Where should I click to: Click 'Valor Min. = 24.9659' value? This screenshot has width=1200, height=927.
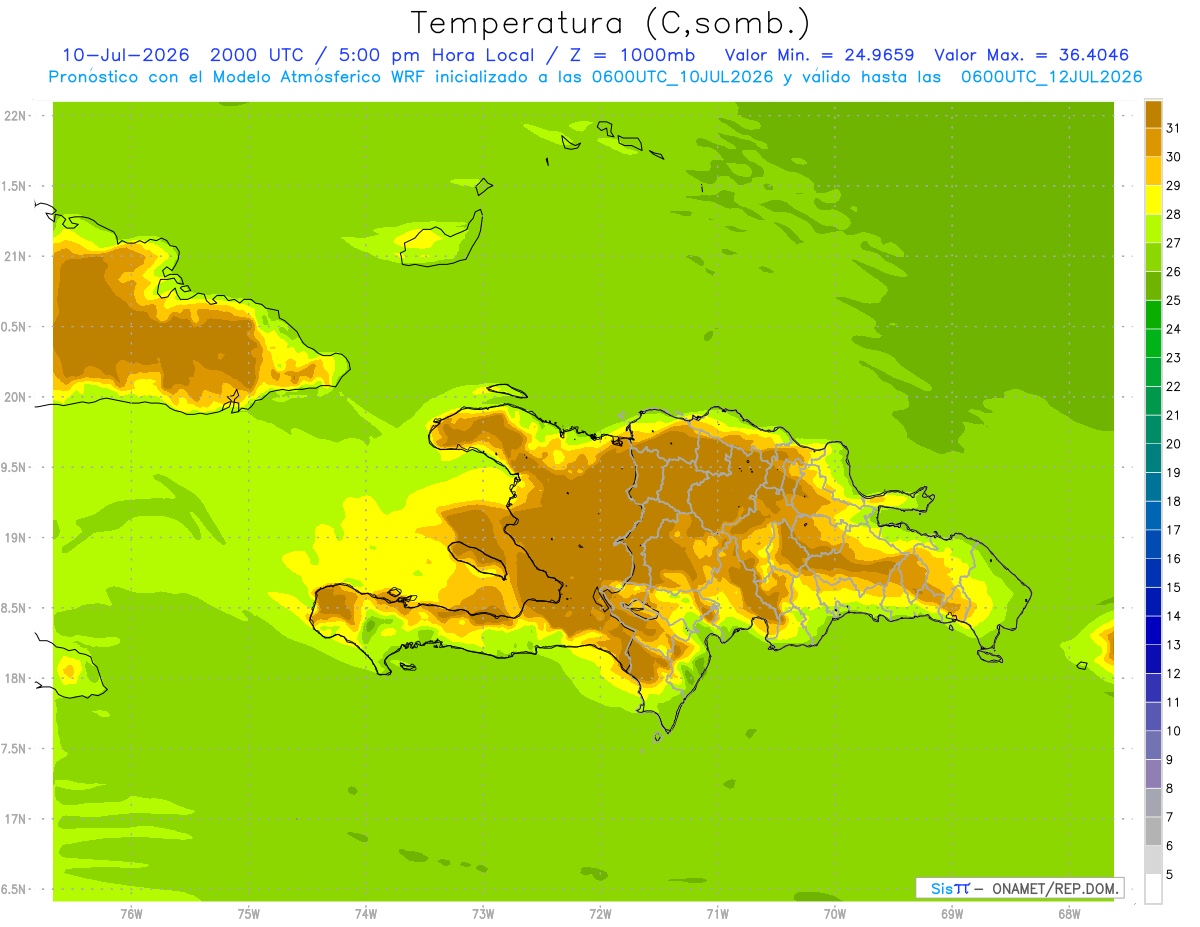tap(819, 54)
